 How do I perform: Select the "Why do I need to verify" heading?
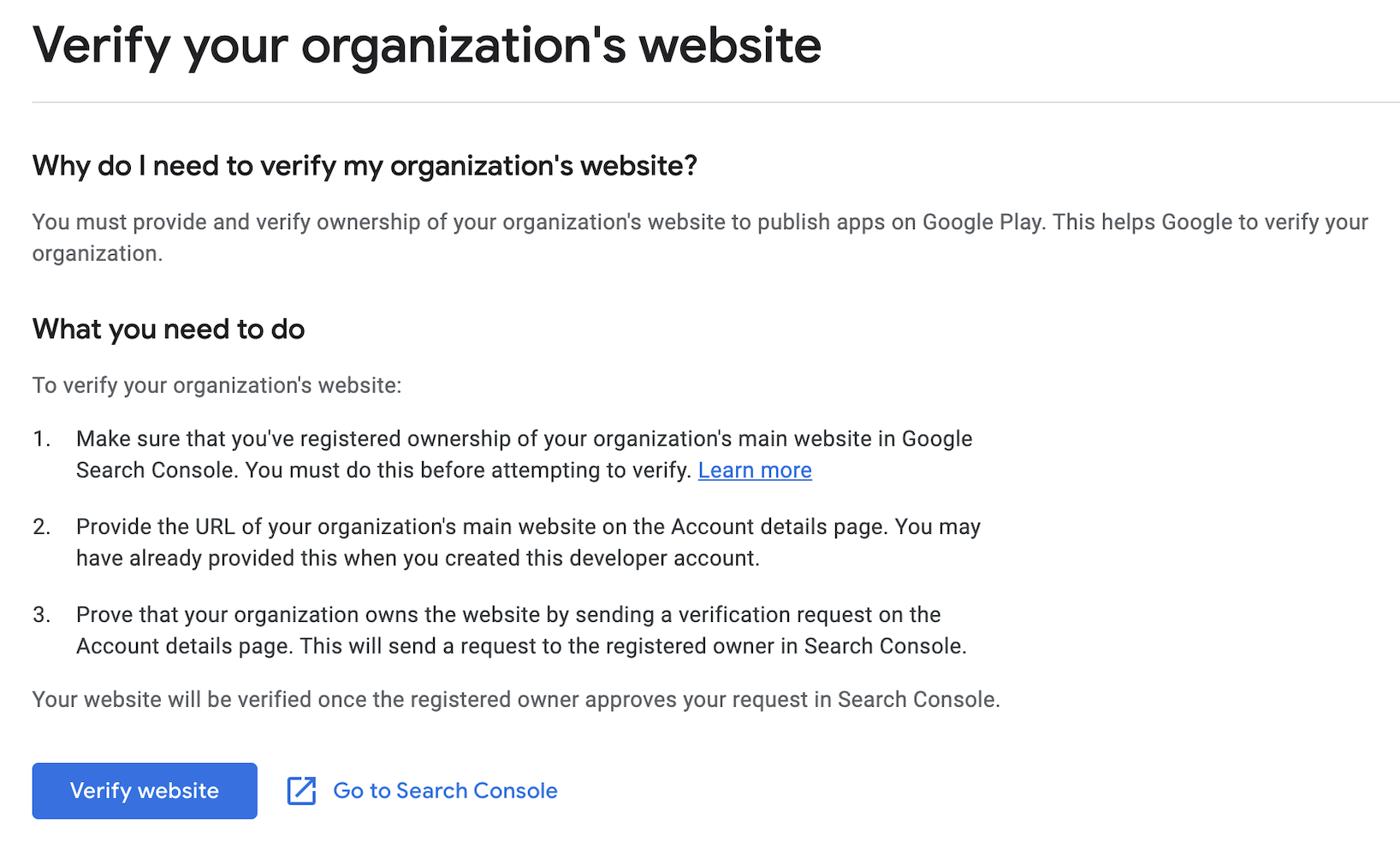pos(365,166)
